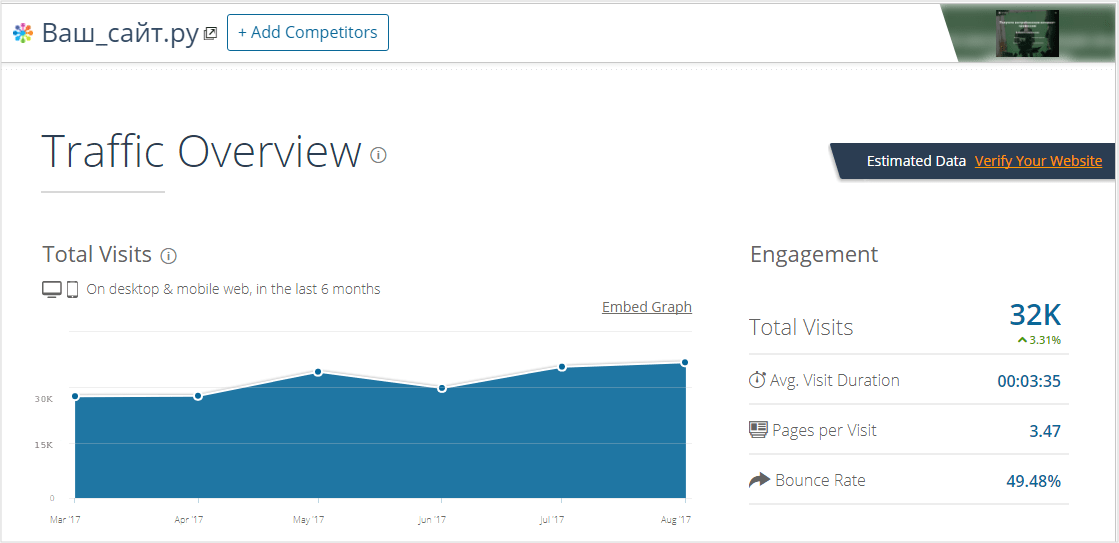Select the Mar '17 data point on graph
The height and width of the screenshot is (543, 1119).
tap(75, 396)
